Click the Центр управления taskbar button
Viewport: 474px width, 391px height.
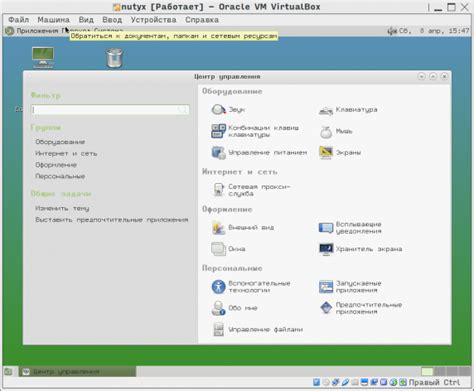(x=77, y=371)
